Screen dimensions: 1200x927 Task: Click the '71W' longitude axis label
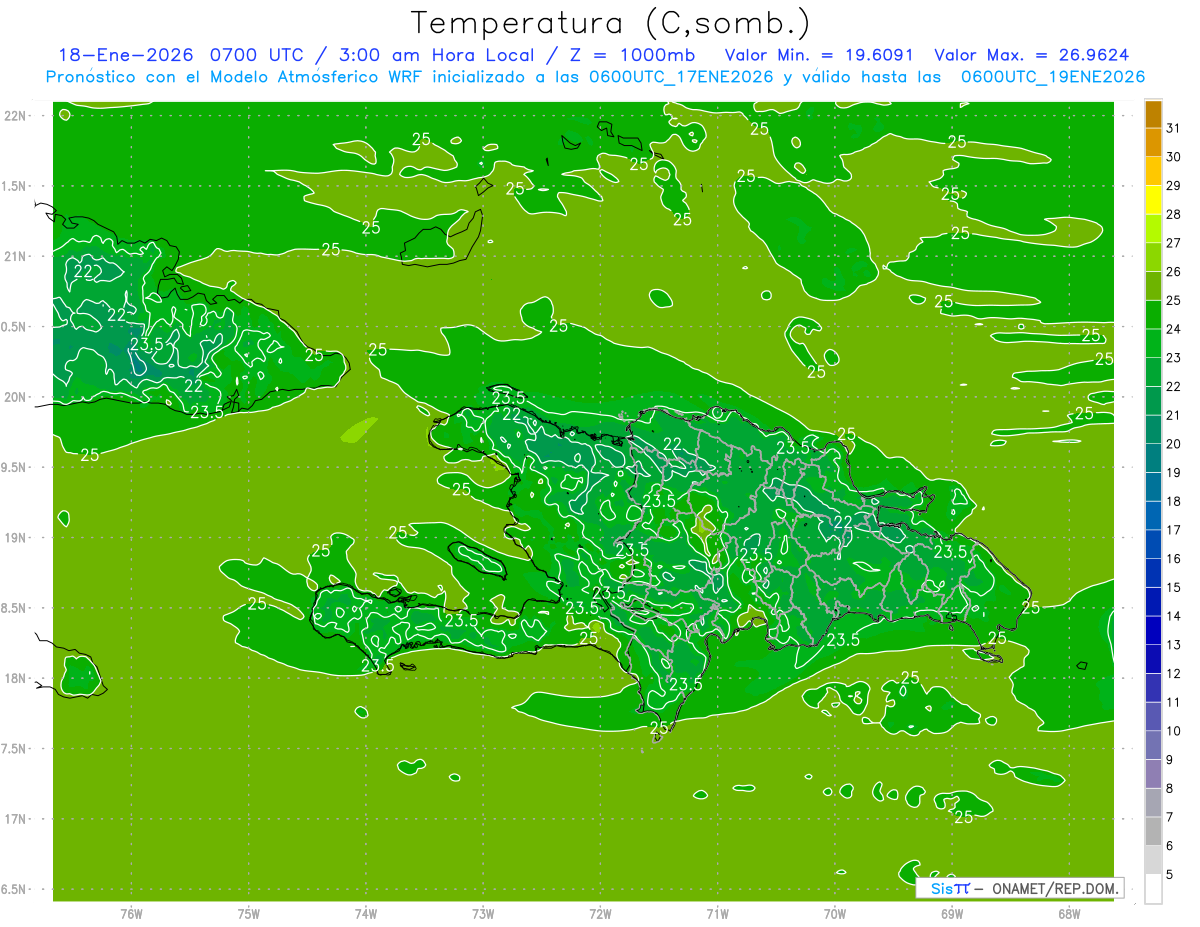[717, 914]
